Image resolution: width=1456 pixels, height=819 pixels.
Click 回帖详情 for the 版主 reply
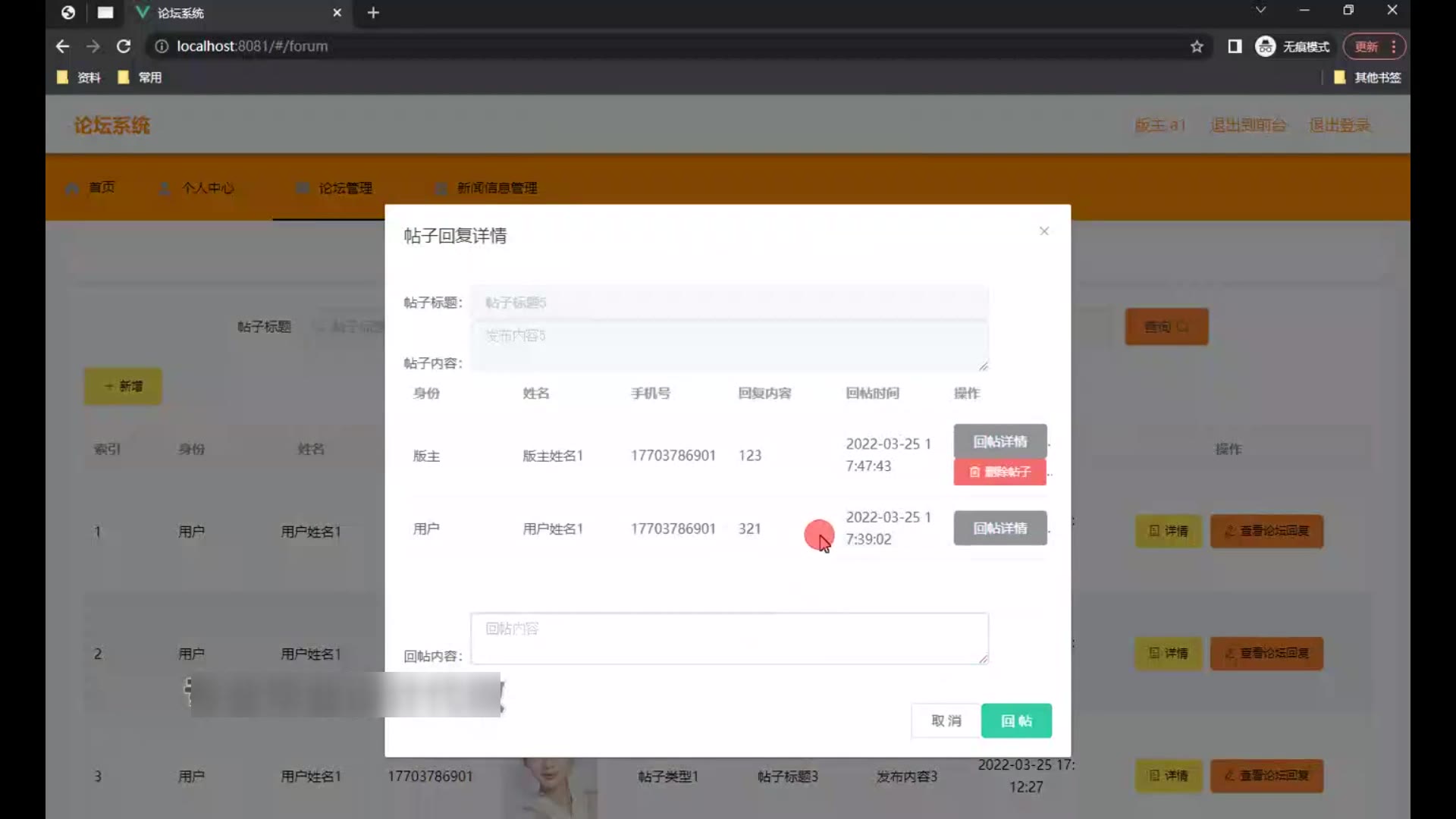click(x=999, y=441)
